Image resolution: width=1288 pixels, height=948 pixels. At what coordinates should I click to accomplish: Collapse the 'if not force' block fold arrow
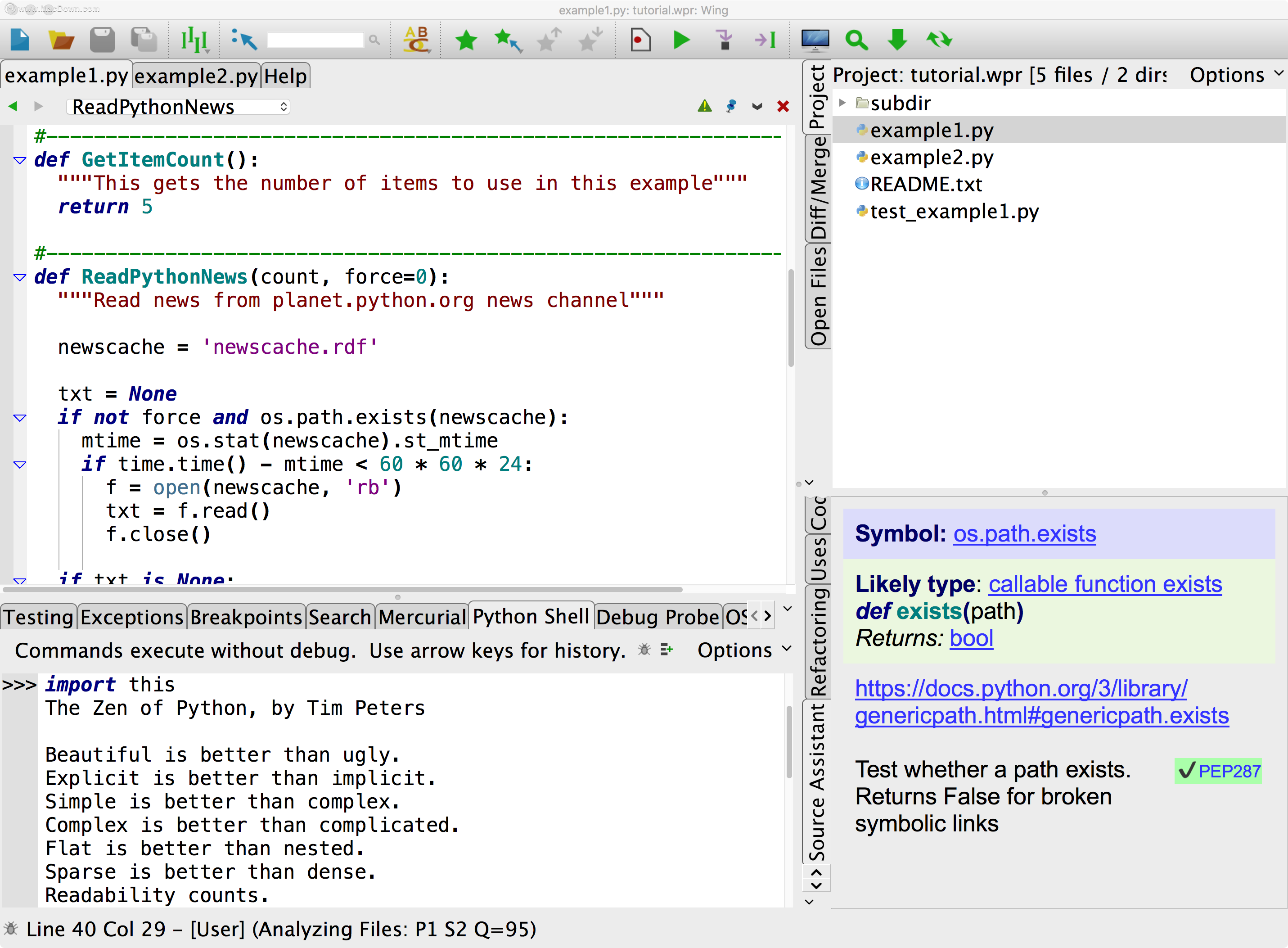pos(19,418)
